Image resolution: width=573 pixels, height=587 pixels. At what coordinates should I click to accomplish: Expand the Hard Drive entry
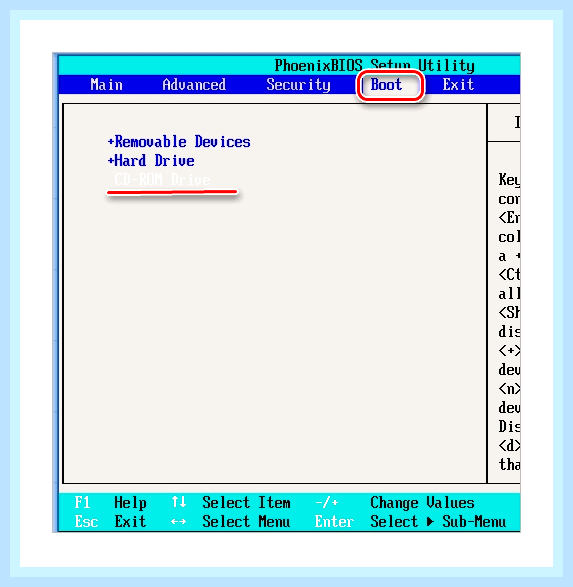(x=151, y=161)
